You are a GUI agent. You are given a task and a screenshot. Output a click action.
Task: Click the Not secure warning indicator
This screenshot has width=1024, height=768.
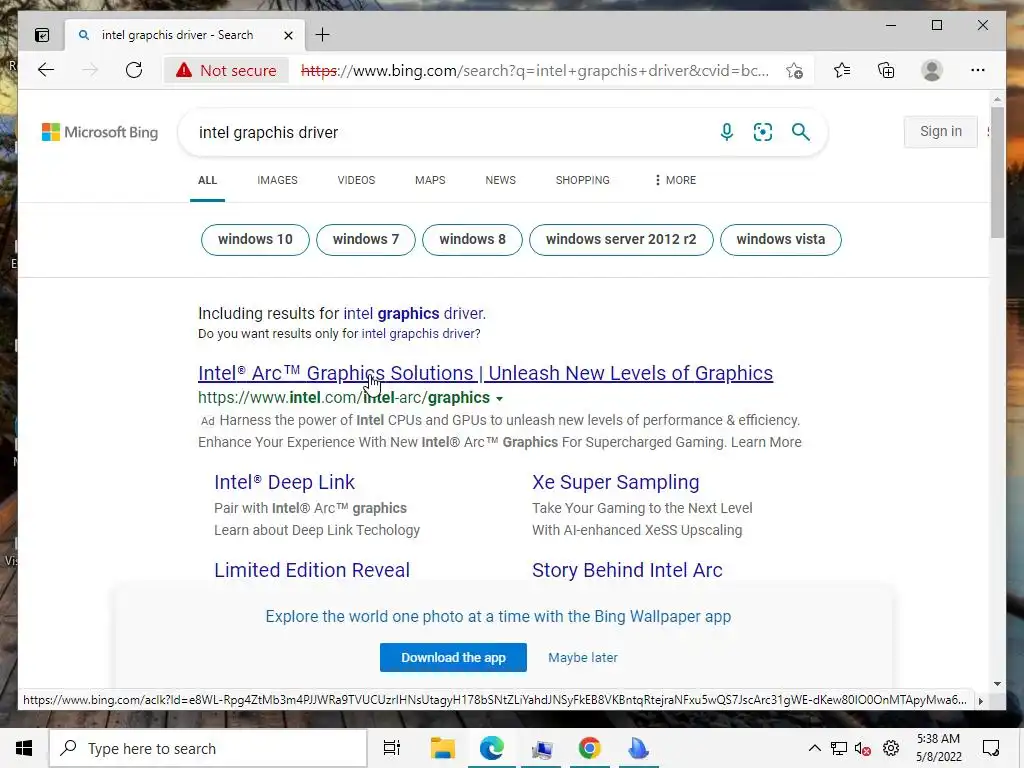click(x=227, y=71)
